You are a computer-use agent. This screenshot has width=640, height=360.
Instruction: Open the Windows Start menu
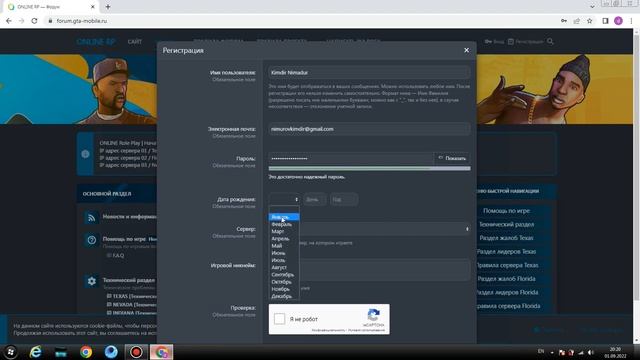[x=11, y=351]
